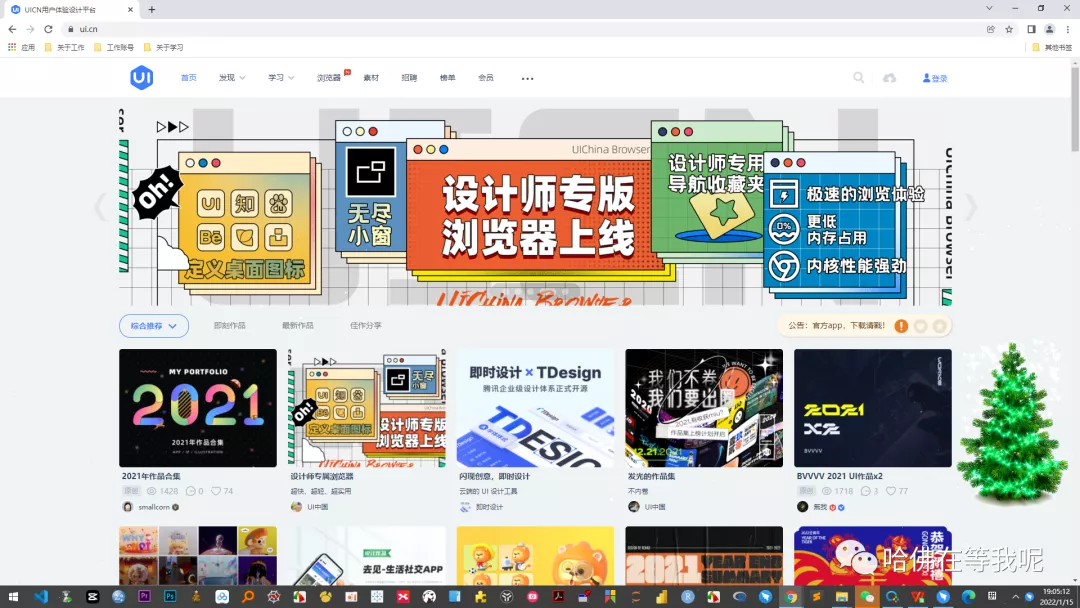Open Photoshop from taskbar
The width and height of the screenshot is (1080, 608).
pos(170,597)
